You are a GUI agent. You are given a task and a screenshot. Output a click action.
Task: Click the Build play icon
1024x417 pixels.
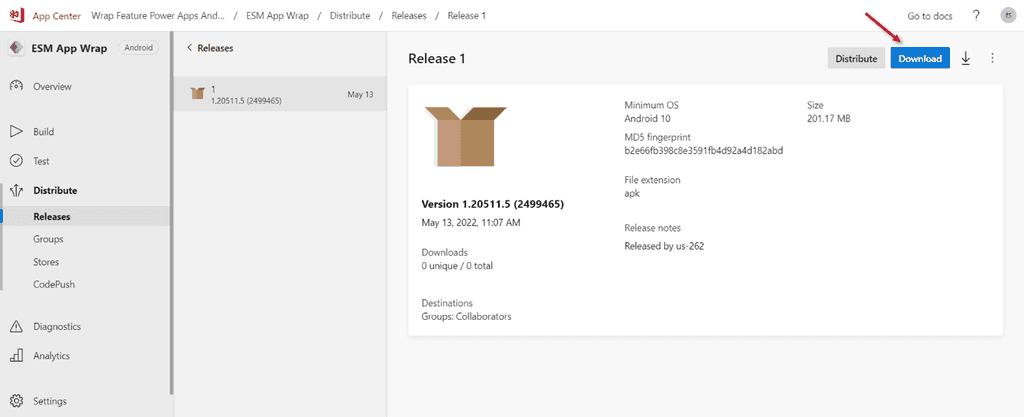[x=16, y=132]
